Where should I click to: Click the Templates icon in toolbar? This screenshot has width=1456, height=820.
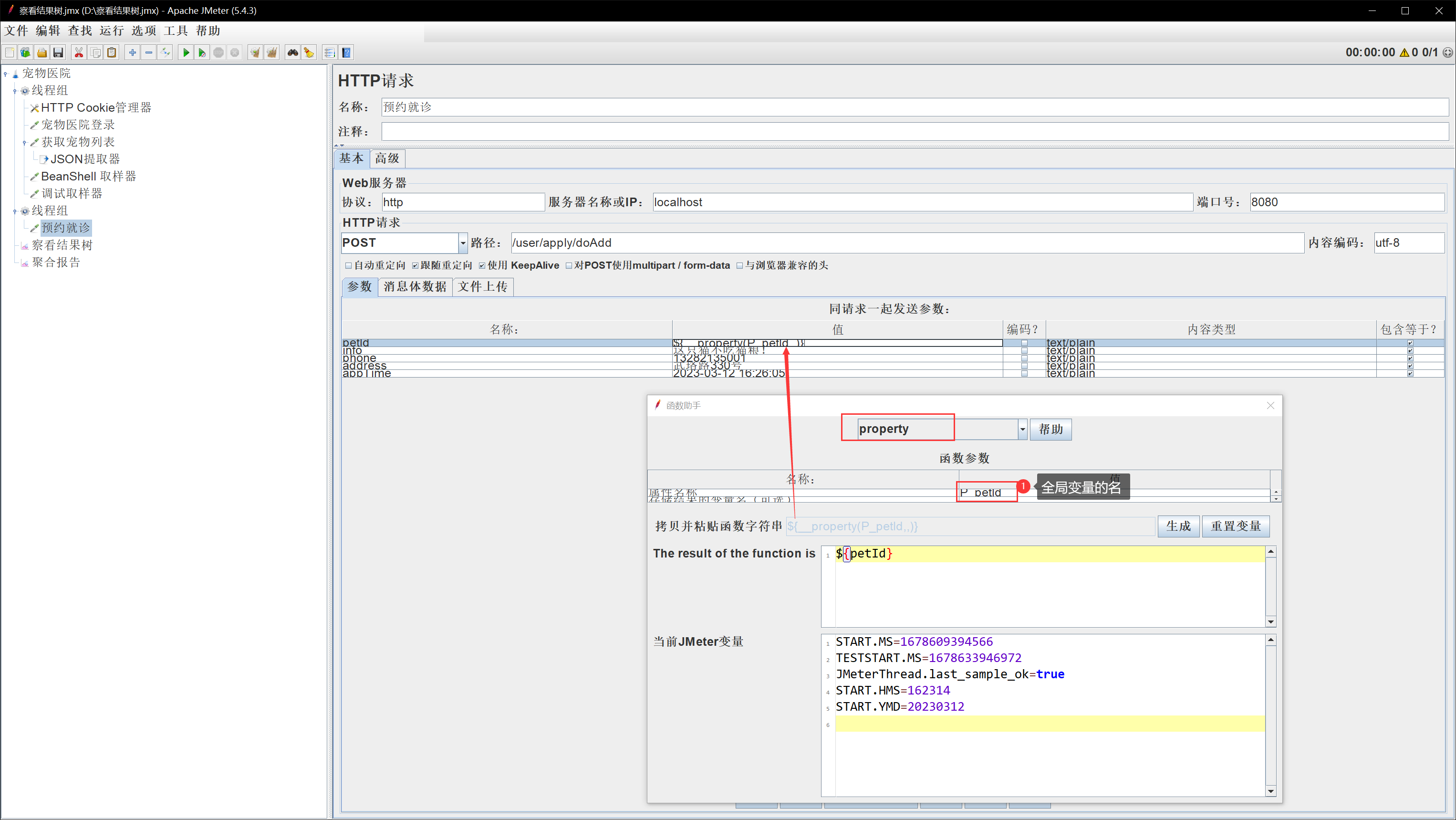(25, 53)
